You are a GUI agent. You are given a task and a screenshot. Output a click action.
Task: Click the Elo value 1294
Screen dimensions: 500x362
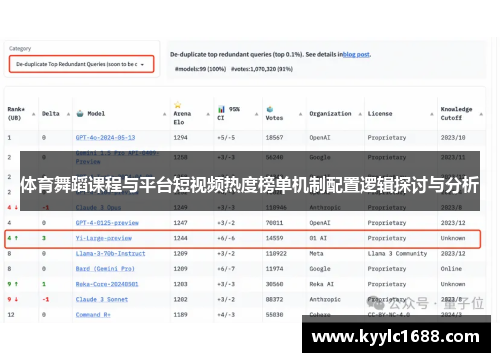pos(180,138)
